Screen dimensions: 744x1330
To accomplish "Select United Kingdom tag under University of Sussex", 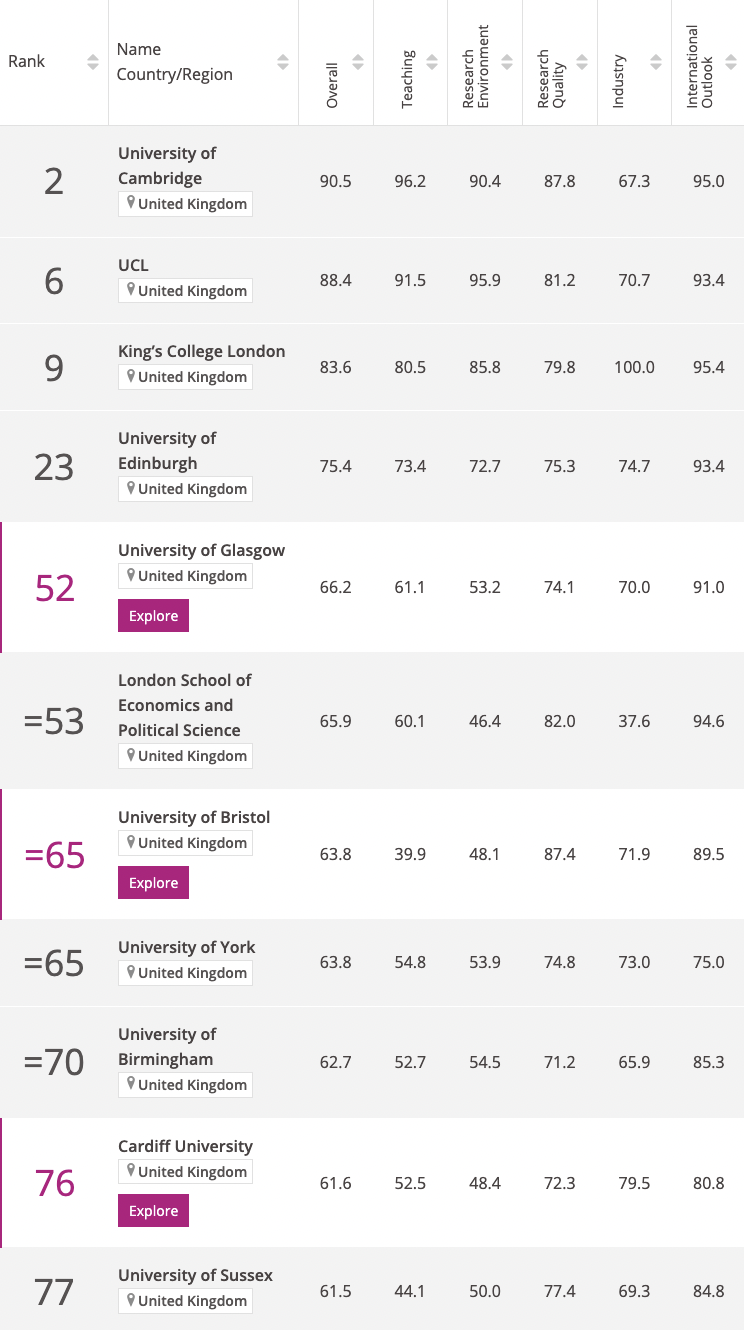I will (x=185, y=1301).
